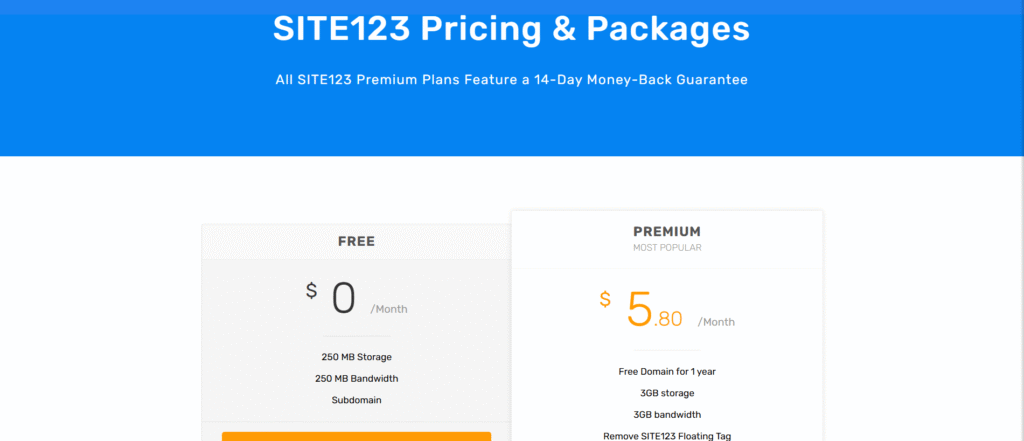Click the 14-Day Money-Back Guarantee subtitle
Viewport: 1024px width, 441px height.
tap(511, 80)
